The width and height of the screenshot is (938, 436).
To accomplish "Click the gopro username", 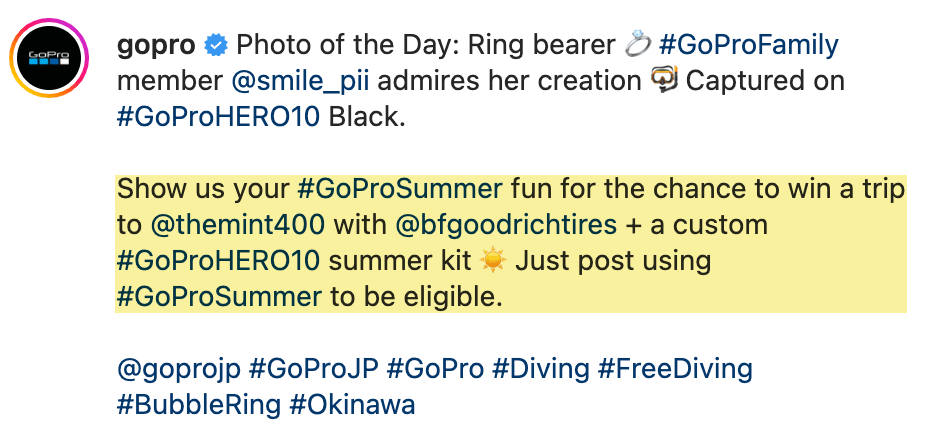I will (156, 45).
